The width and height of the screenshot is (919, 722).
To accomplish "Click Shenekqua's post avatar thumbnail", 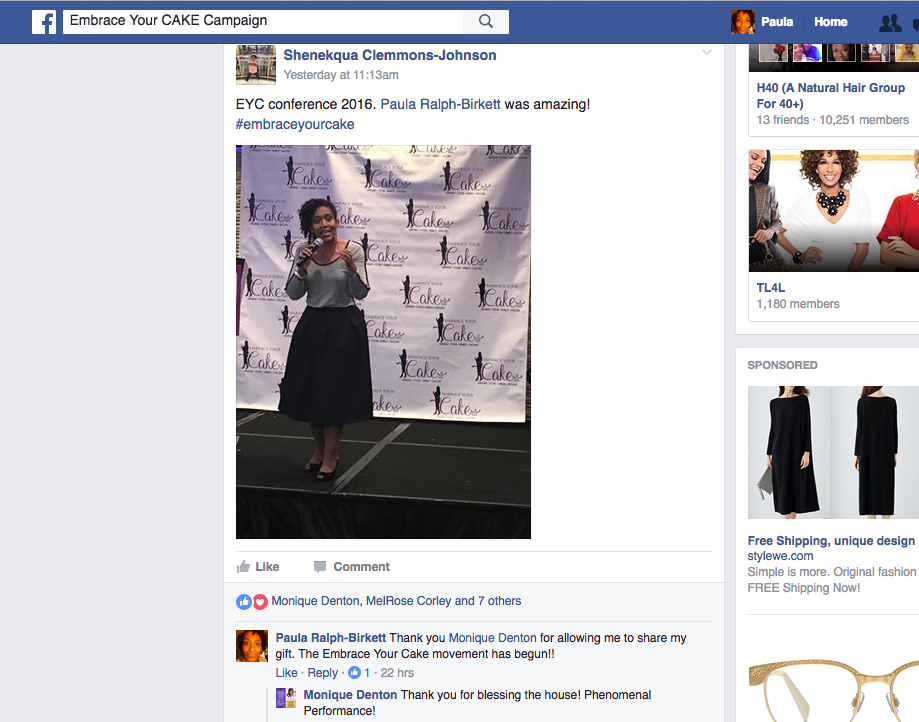I will 256,64.
